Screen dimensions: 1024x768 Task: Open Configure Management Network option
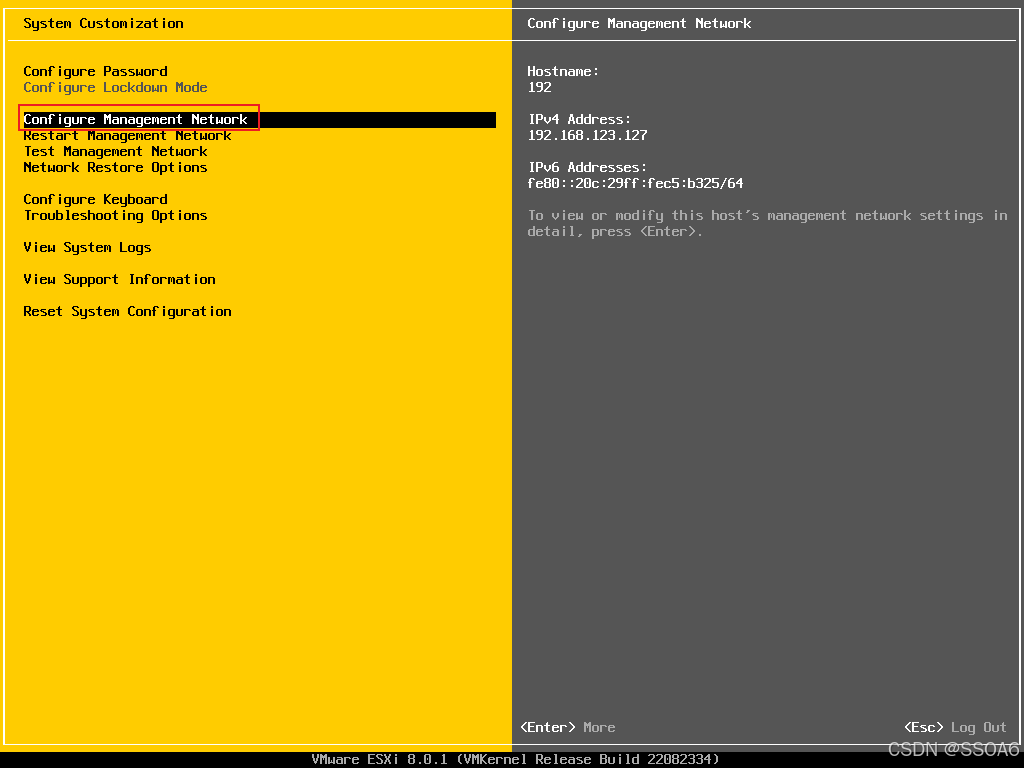[259, 120]
